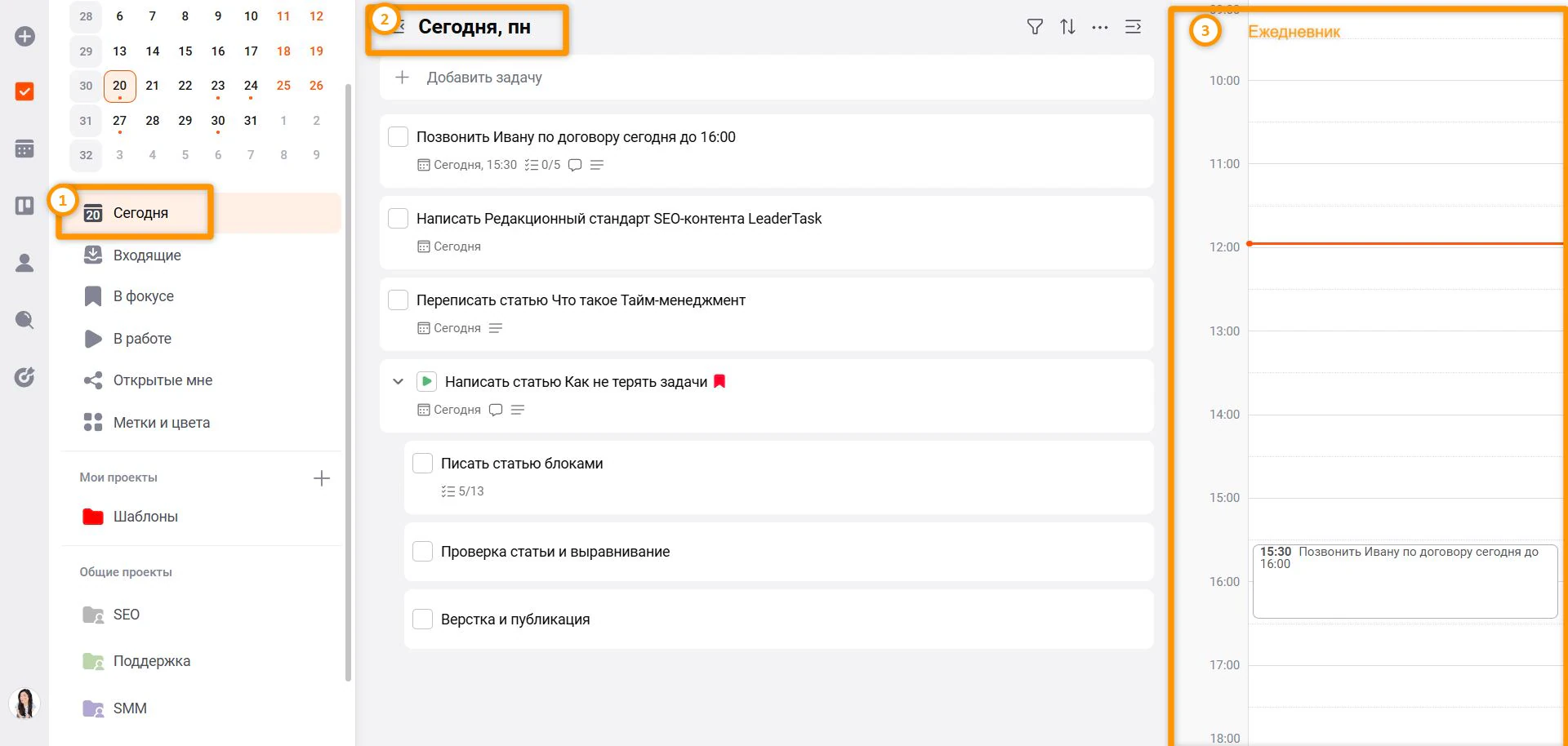Select date 23 in the calendar

point(218,86)
